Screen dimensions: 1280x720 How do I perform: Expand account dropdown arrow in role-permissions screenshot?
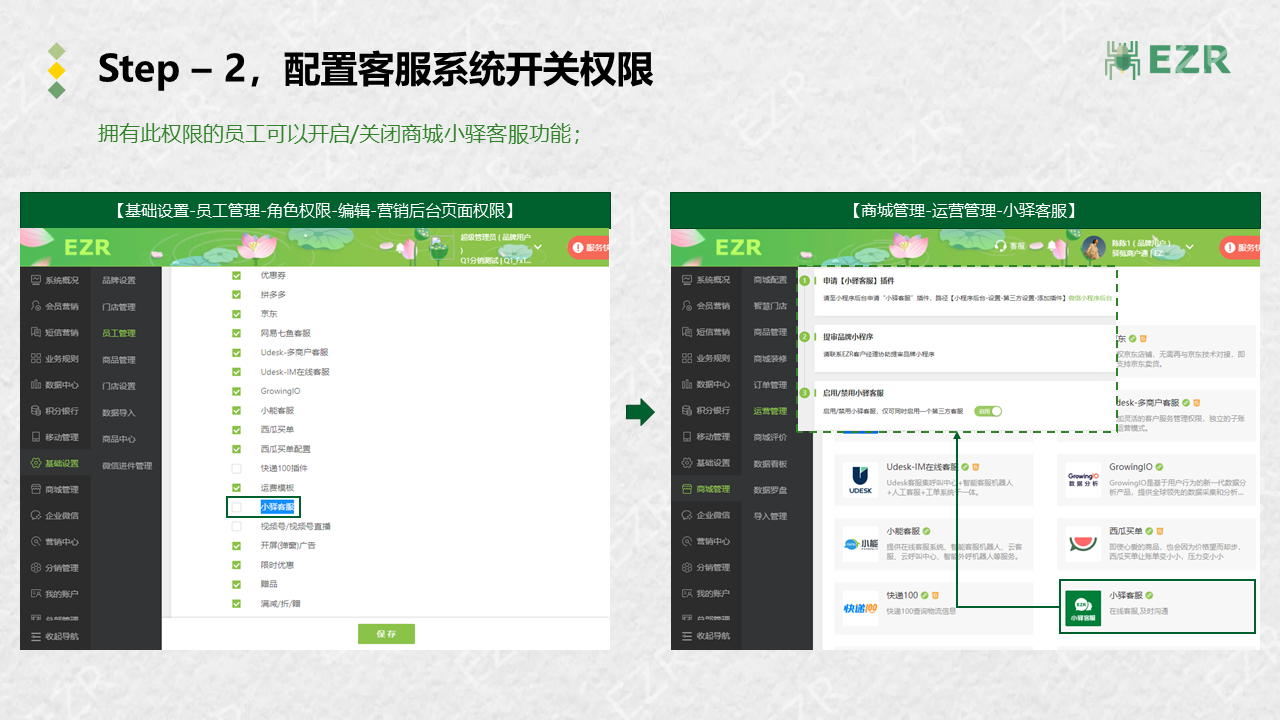[538, 247]
